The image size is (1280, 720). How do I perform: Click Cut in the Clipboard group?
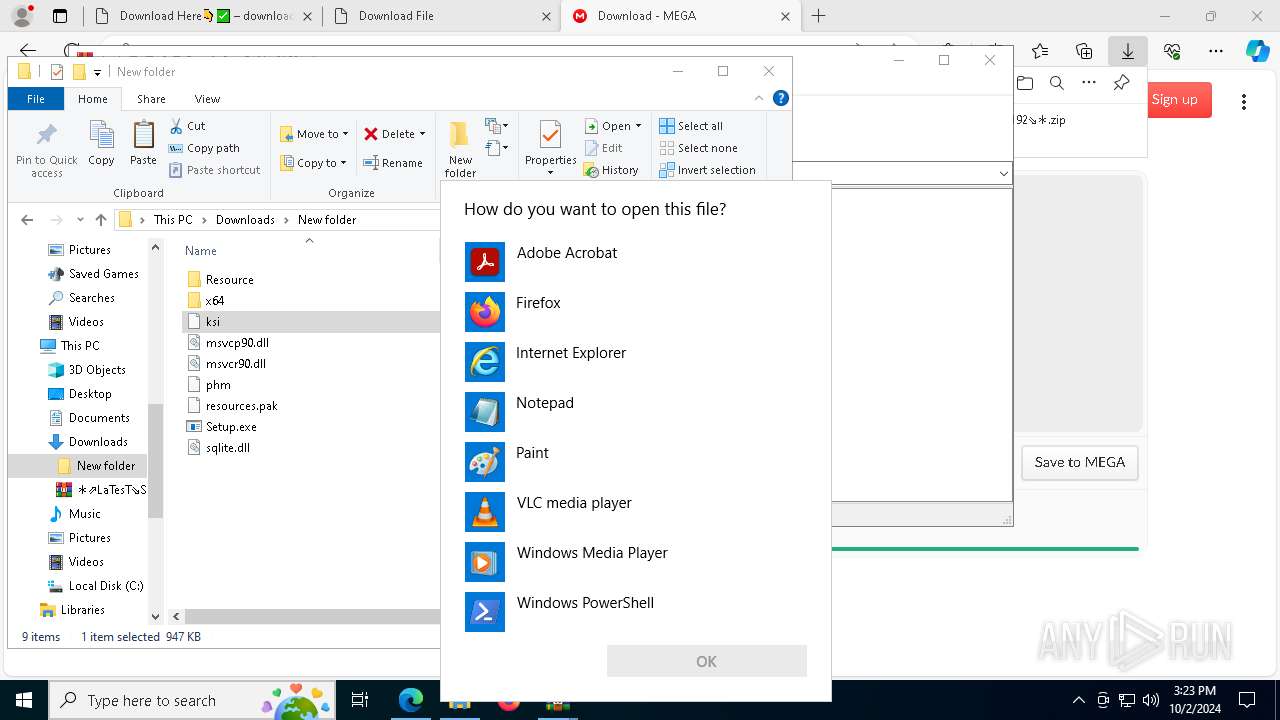[187, 126]
